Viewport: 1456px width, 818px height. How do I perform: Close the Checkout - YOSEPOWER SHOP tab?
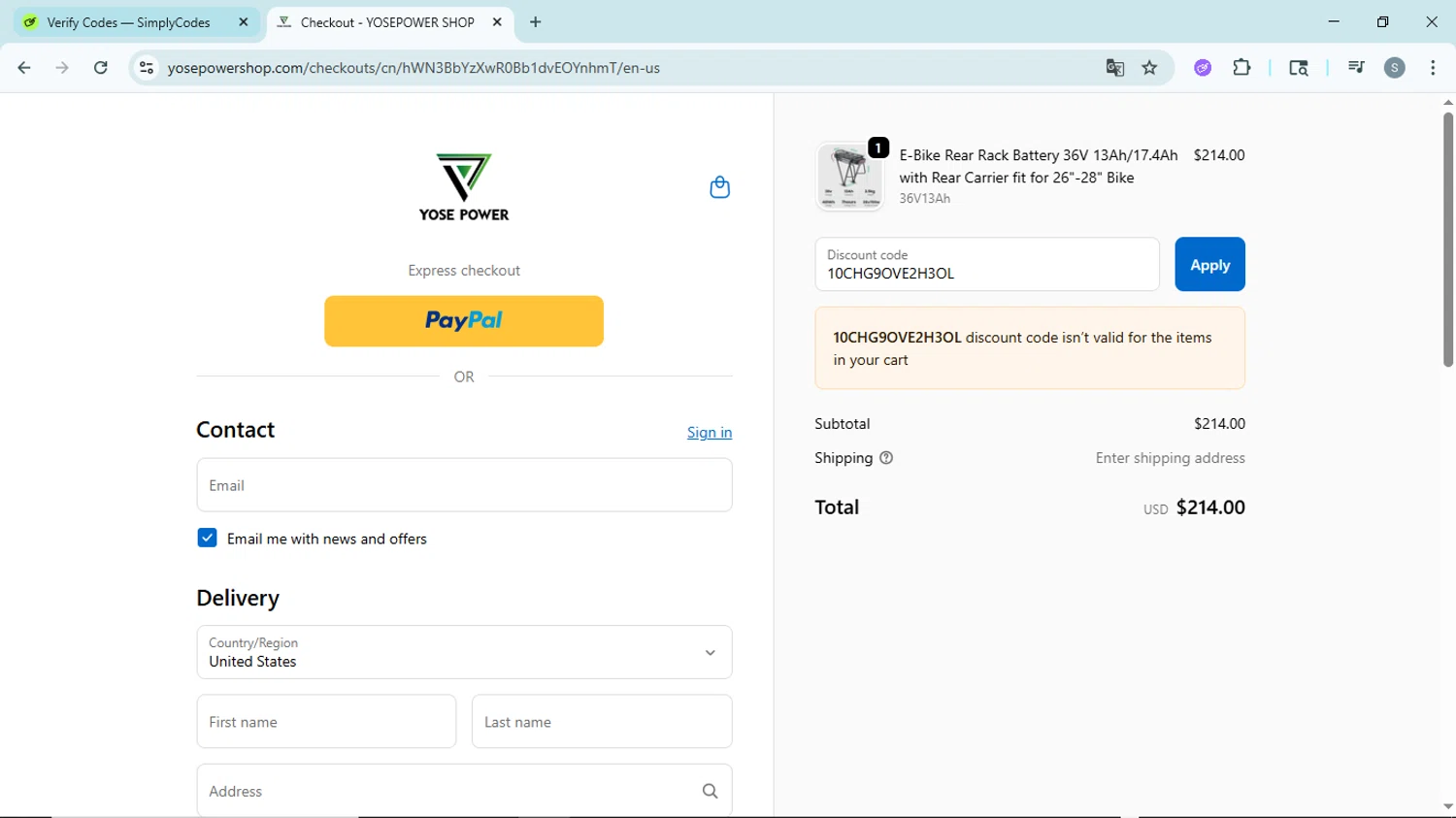(x=497, y=22)
